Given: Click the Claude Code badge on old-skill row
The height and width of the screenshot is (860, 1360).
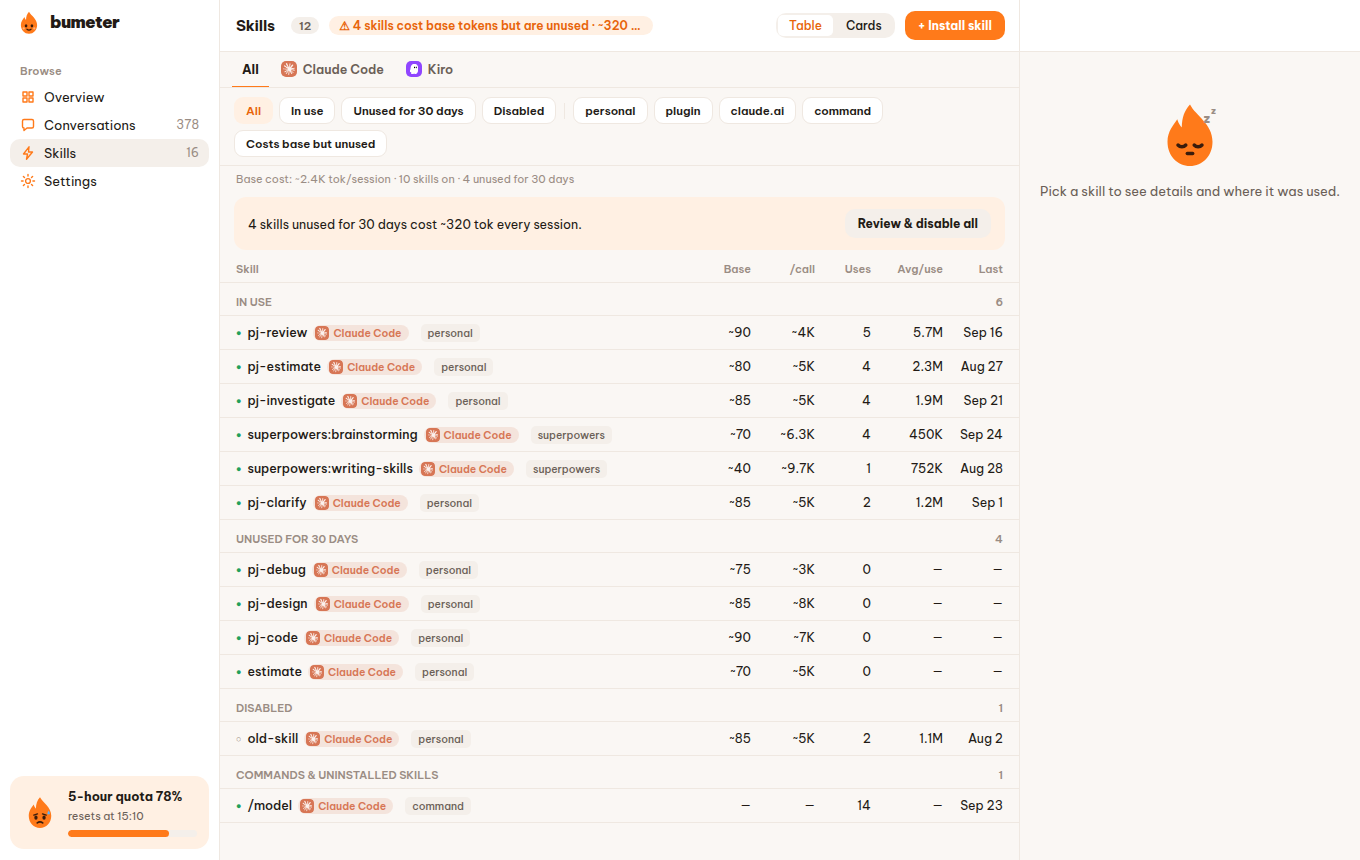Looking at the screenshot, I should [352, 739].
